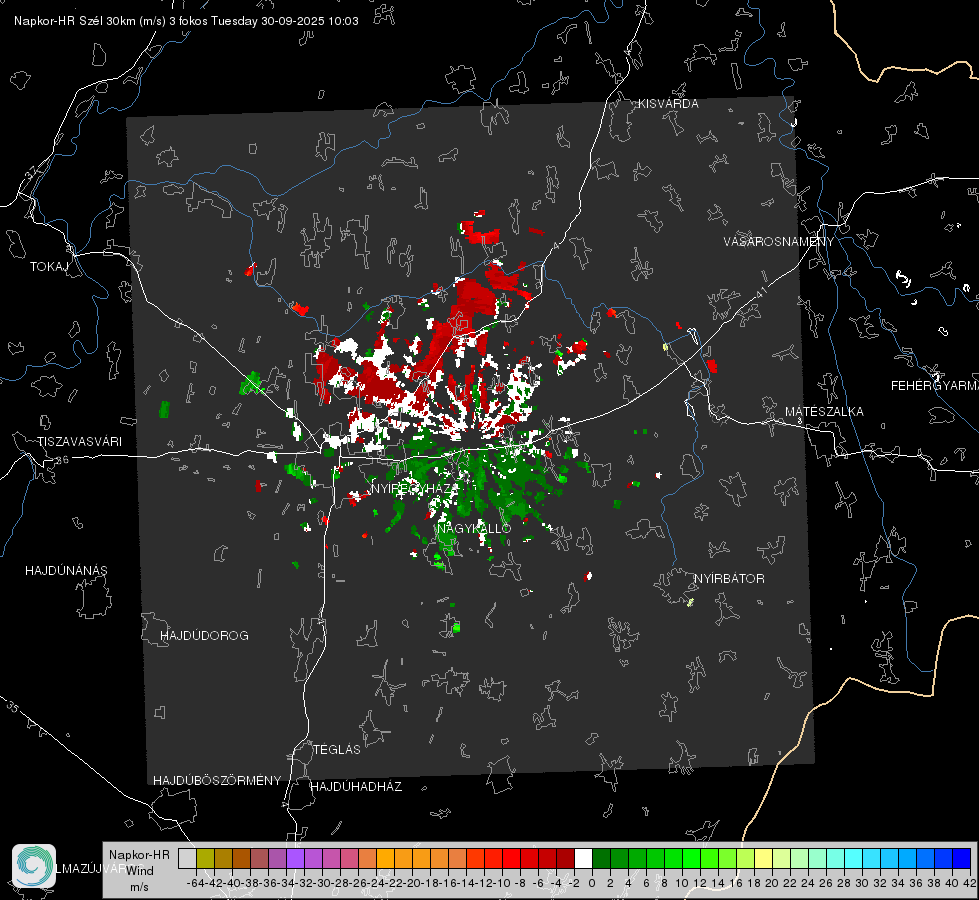The height and width of the screenshot is (900, 979).
Task: Click the legend value 0 tick label
Action: point(592,884)
